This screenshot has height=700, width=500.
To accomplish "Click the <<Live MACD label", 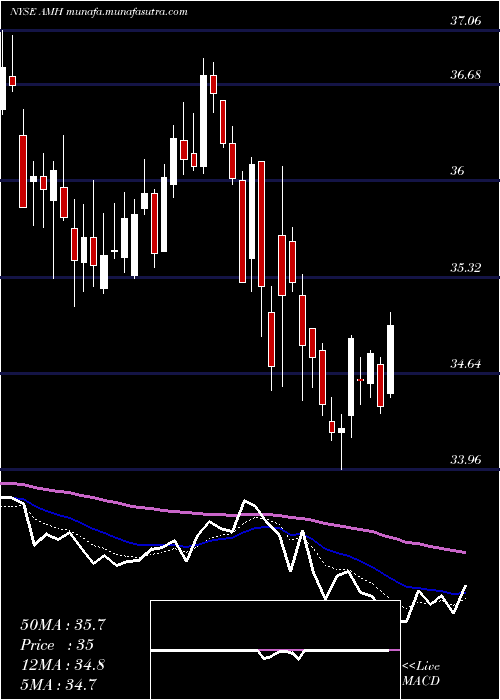I will coord(421,673).
